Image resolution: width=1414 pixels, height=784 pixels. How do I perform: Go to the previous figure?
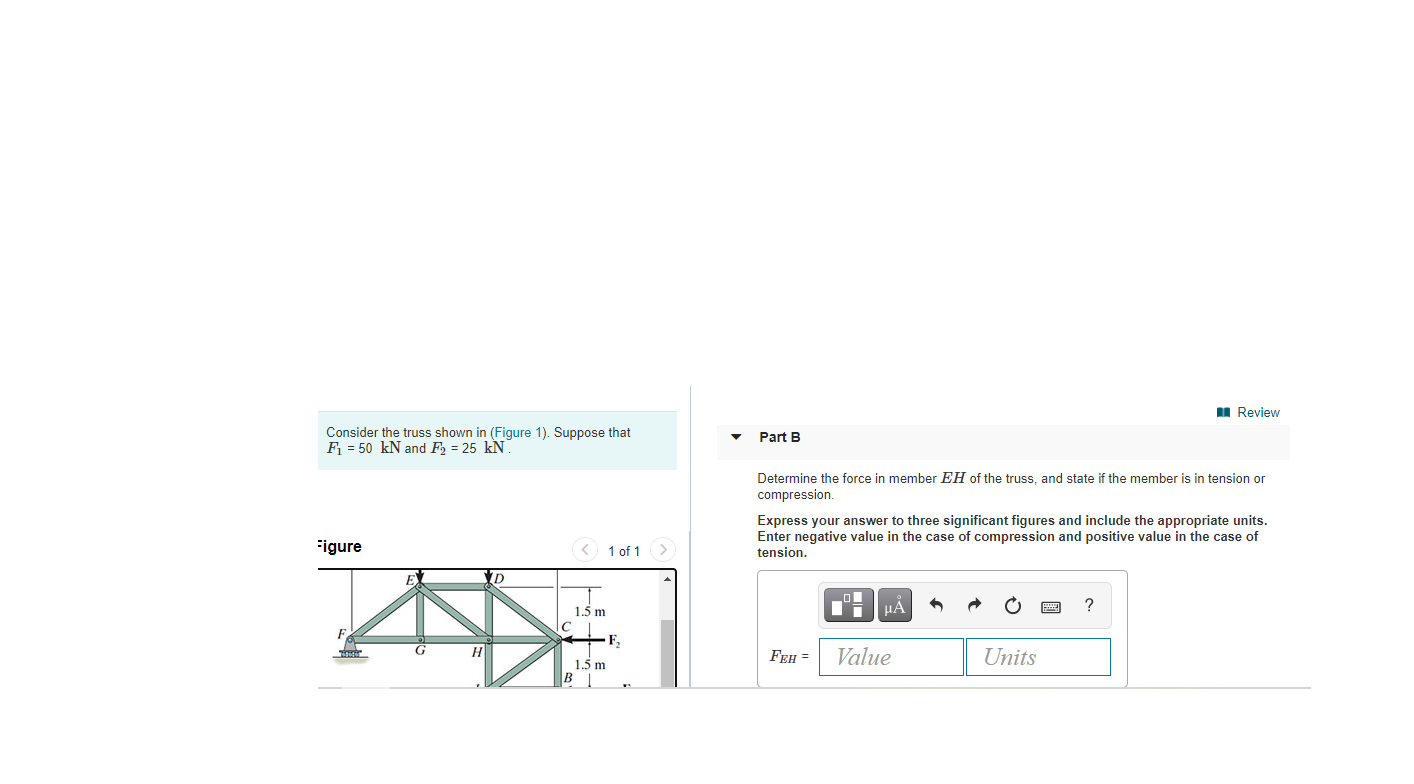(585, 550)
